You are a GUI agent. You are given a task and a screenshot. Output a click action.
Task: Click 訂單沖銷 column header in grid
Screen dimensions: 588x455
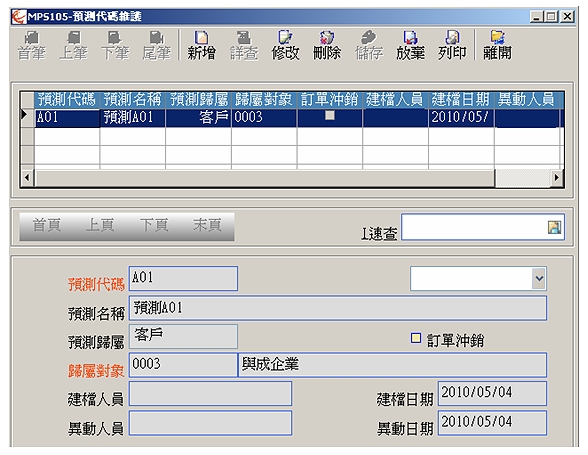coord(330,100)
